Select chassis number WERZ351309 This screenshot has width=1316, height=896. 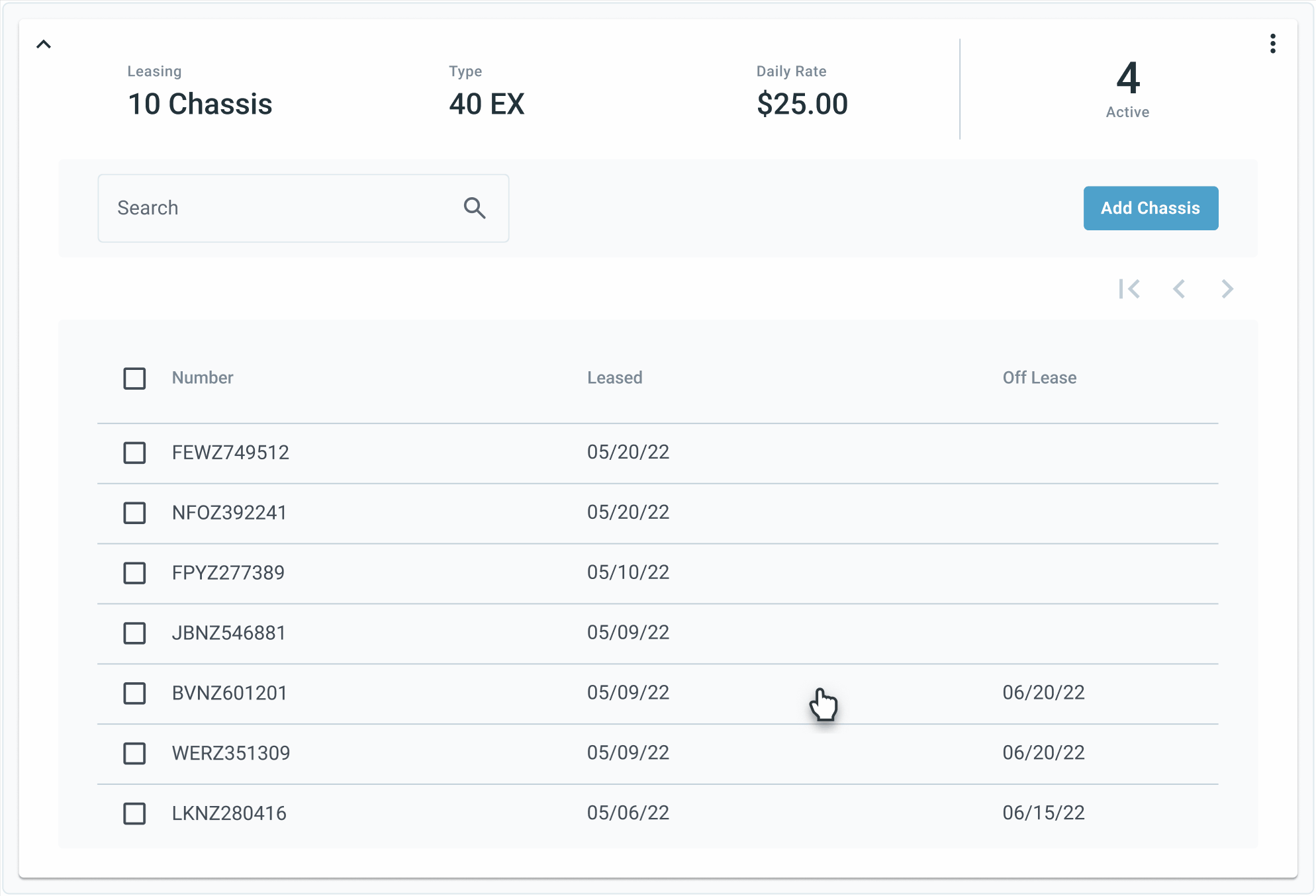tap(230, 754)
